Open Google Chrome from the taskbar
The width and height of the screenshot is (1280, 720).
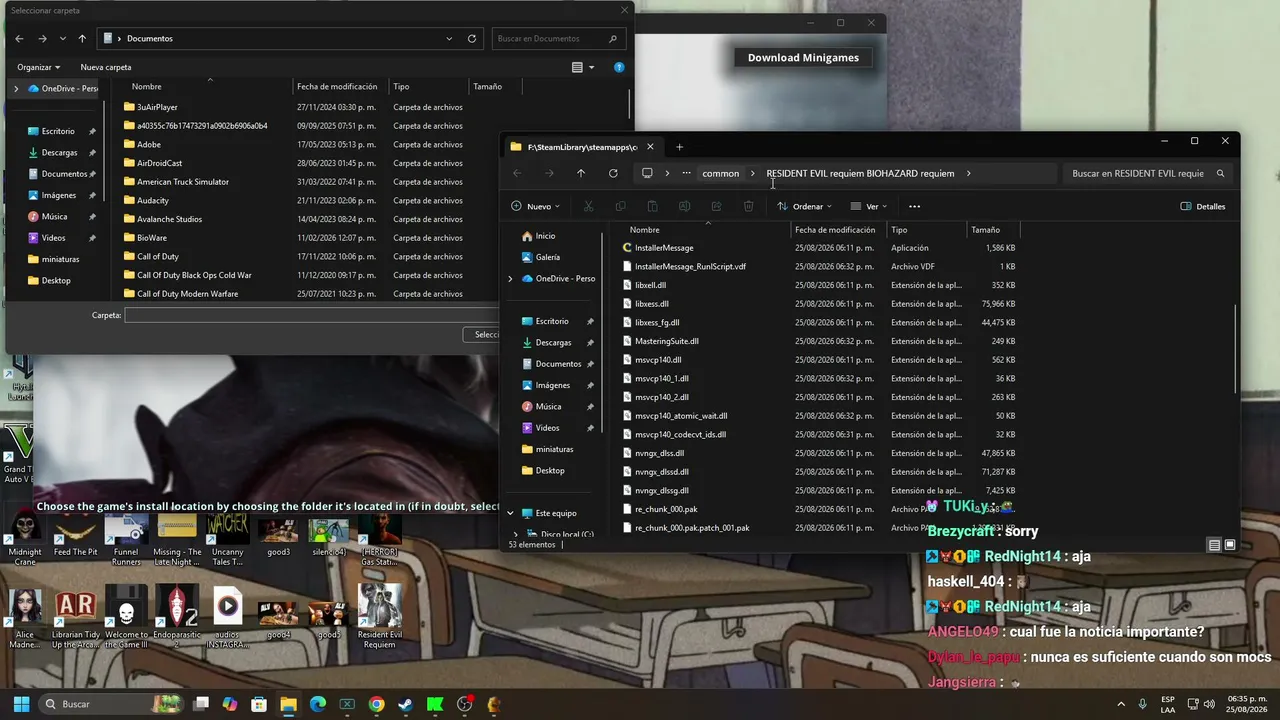(x=376, y=704)
